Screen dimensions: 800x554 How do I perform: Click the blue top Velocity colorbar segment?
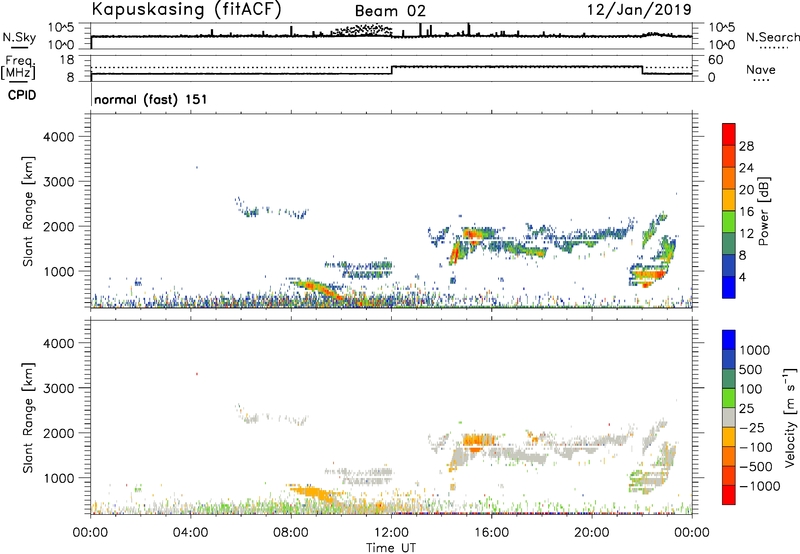pos(729,340)
